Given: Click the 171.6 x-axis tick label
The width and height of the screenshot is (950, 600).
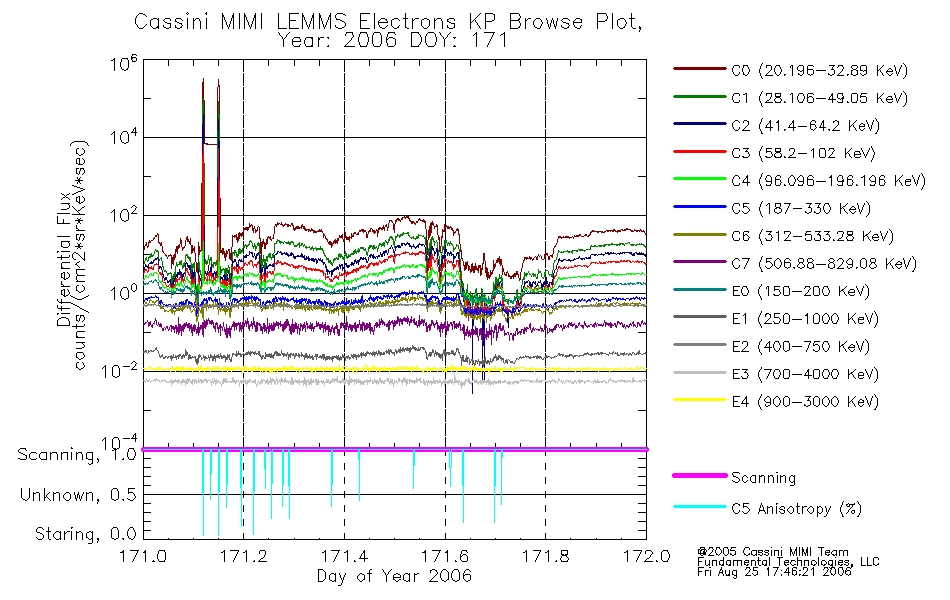Looking at the screenshot, I should pos(445,556).
